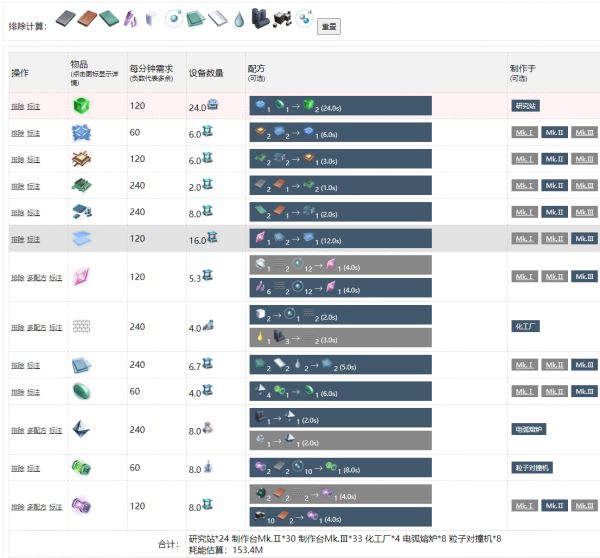Click the 粒子对撞机 building button
This screenshot has width=600, height=558.
pos(530,467)
